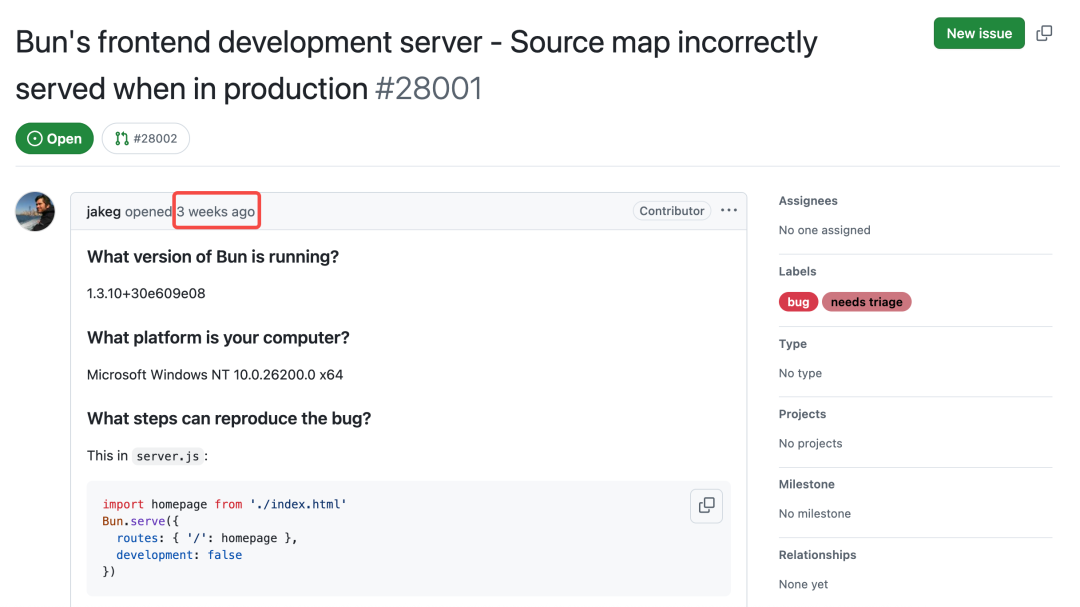1080x607 pixels.
Task: Click the Projects sidebar heading
Action: pyautogui.click(x=802, y=414)
